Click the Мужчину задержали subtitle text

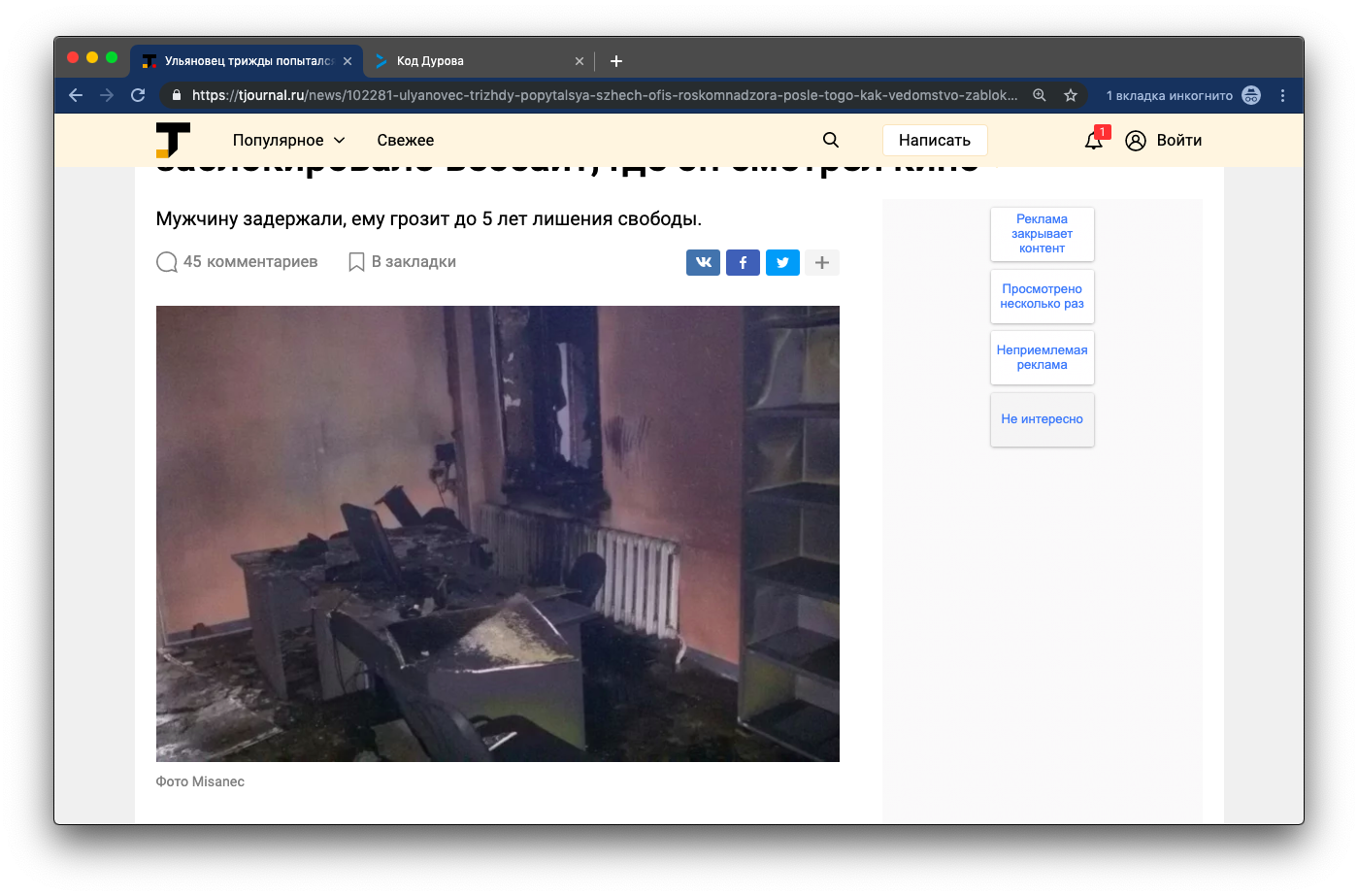click(429, 218)
